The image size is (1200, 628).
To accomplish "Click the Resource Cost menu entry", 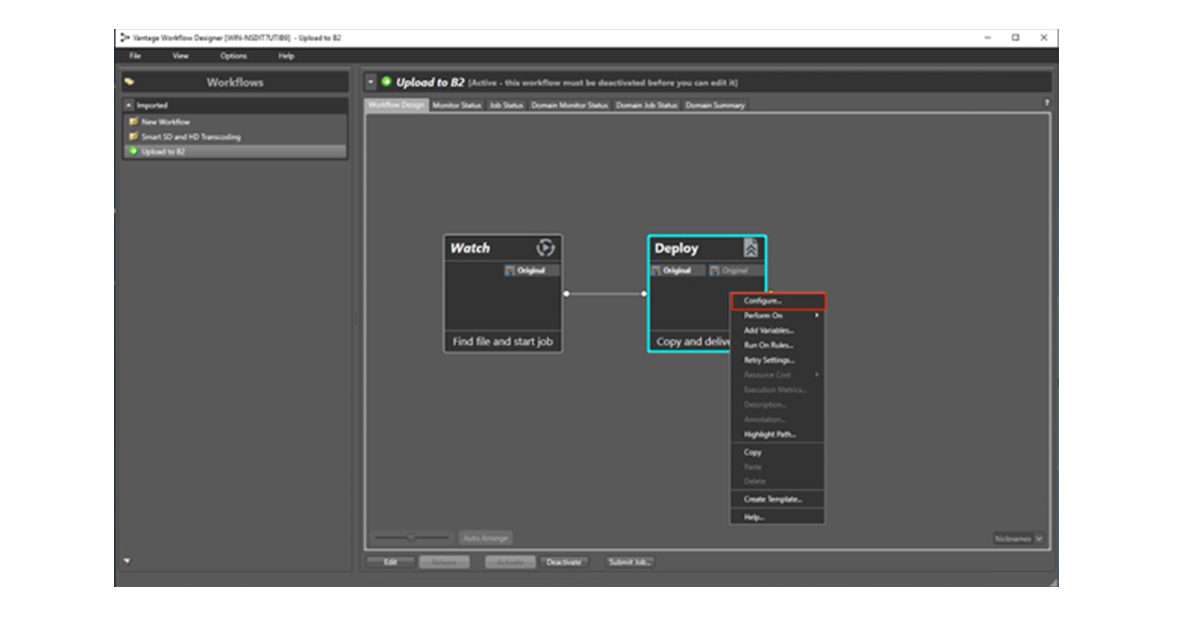I will [x=777, y=375].
